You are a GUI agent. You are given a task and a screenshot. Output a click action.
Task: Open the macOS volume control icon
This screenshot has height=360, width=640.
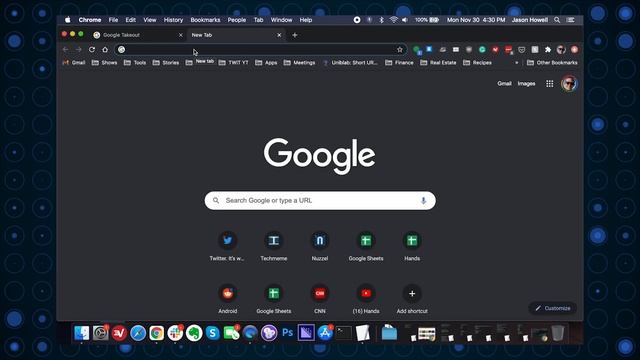404,20
